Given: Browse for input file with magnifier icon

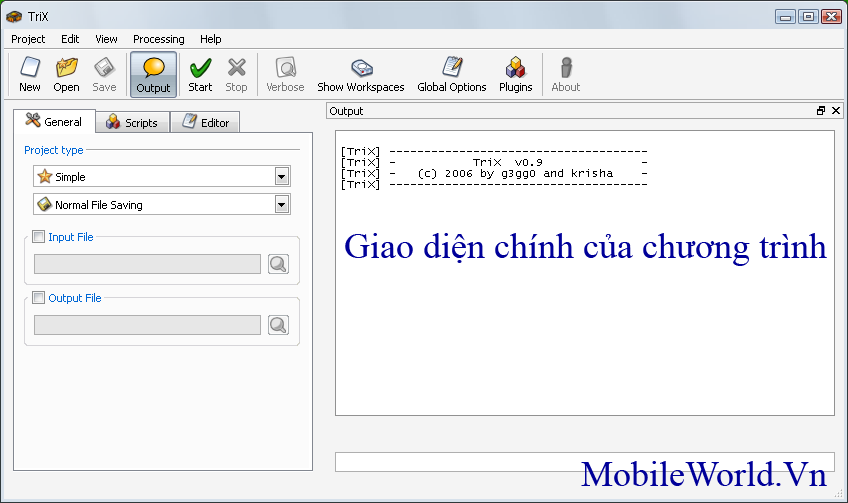Looking at the screenshot, I should pos(278,264).
